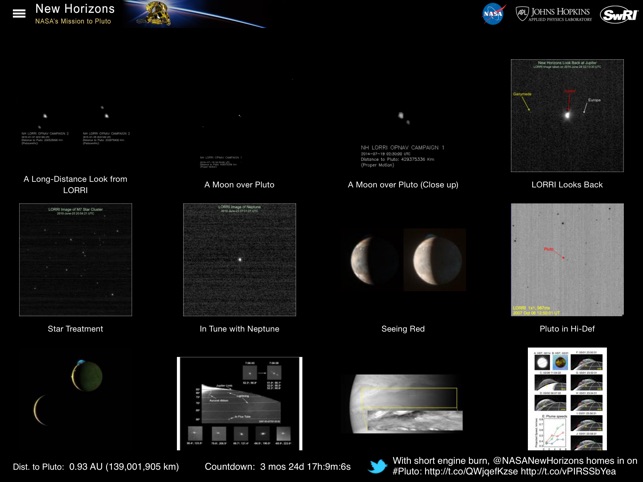Select the 'A Long-Distance Look from LORRI' caption
Screen dimensions: 643x482
click(75, 185)
